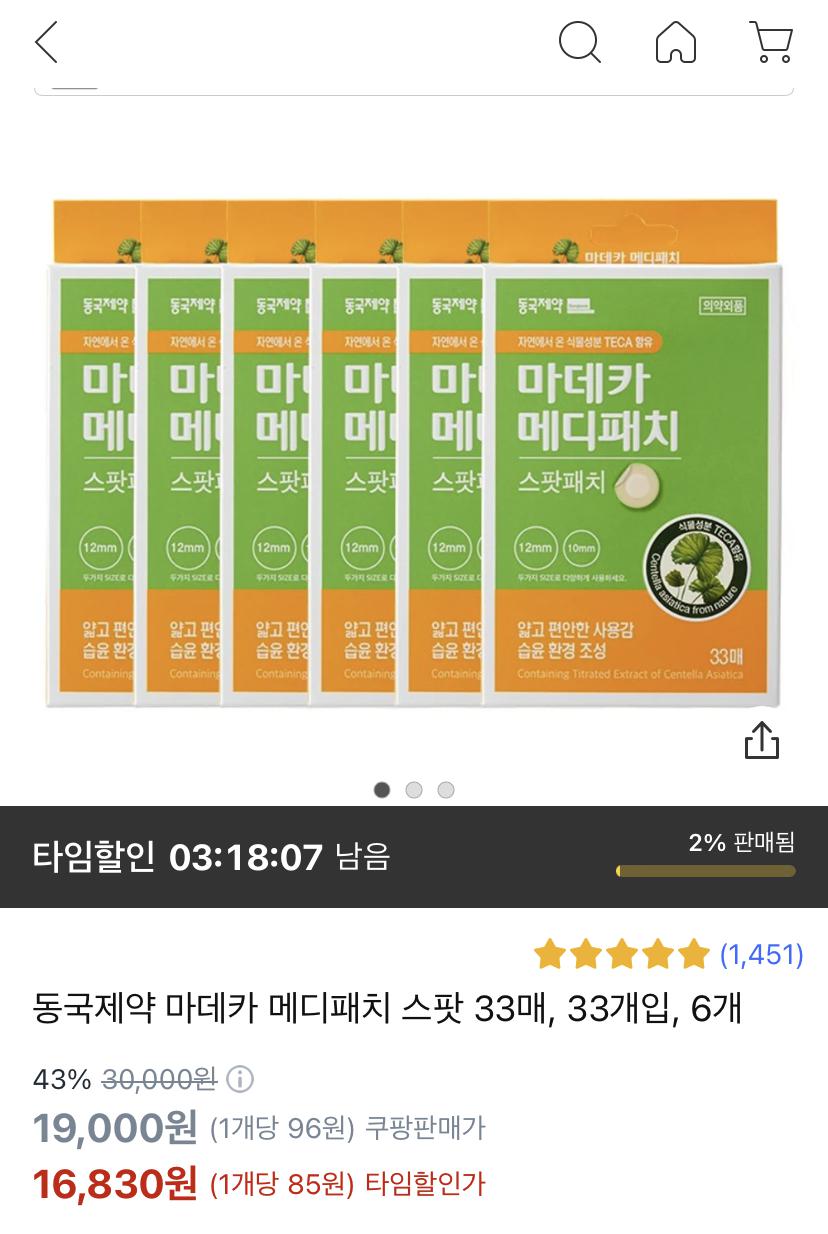Share product using the share icon
The image size is (828, 1234).
click(762, 740)
